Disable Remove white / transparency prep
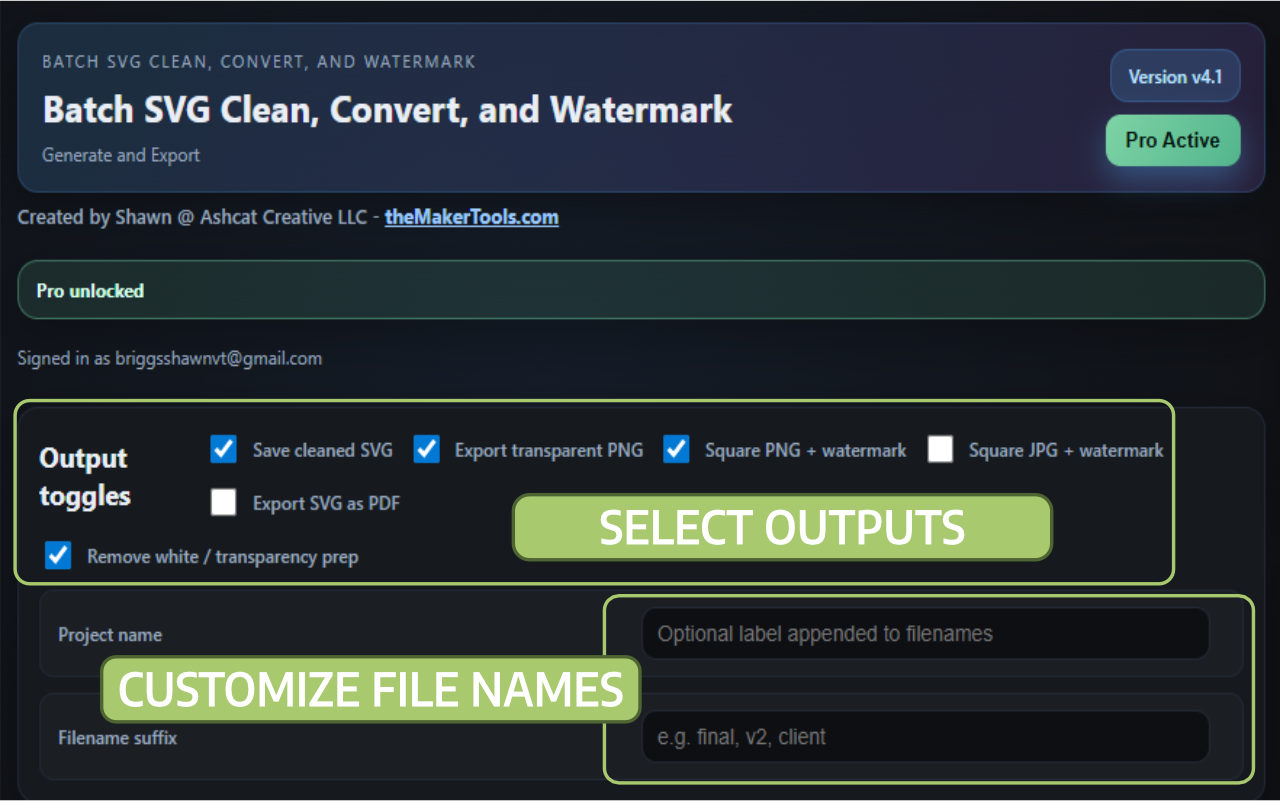Viewport: 1281px width, 801px height. 57,557
